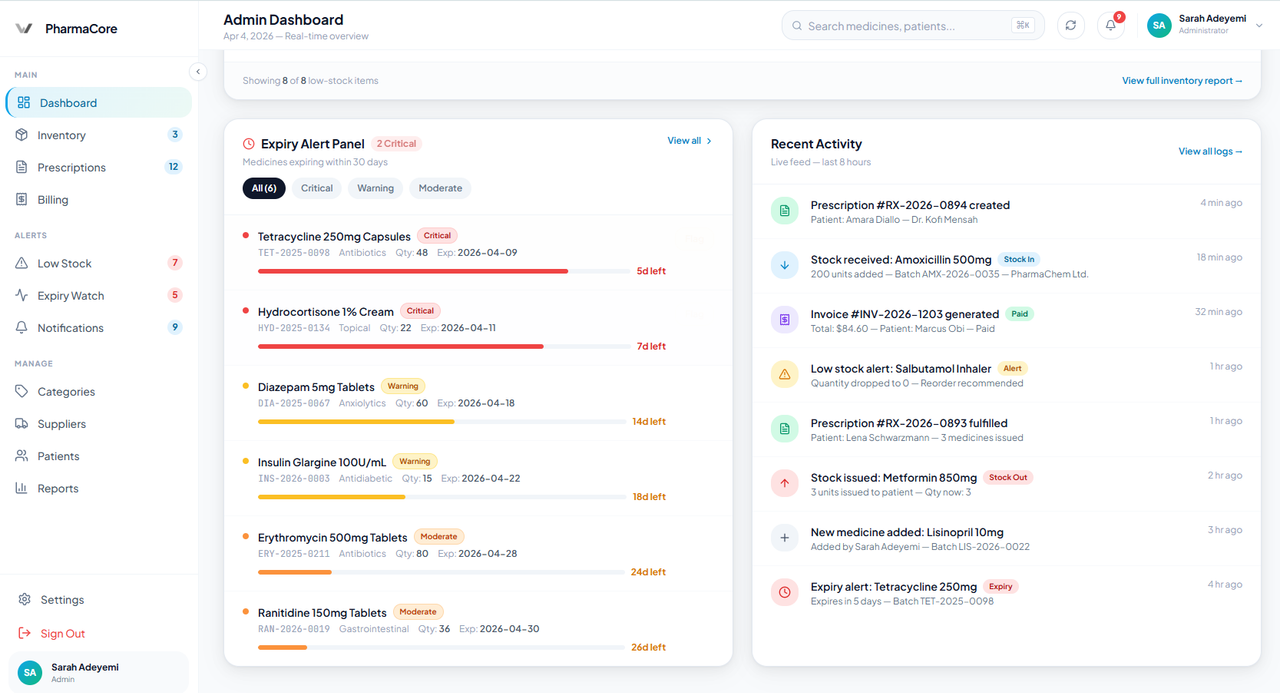
Task: Click the Stock Out badge
Action: click(1008, 478)
